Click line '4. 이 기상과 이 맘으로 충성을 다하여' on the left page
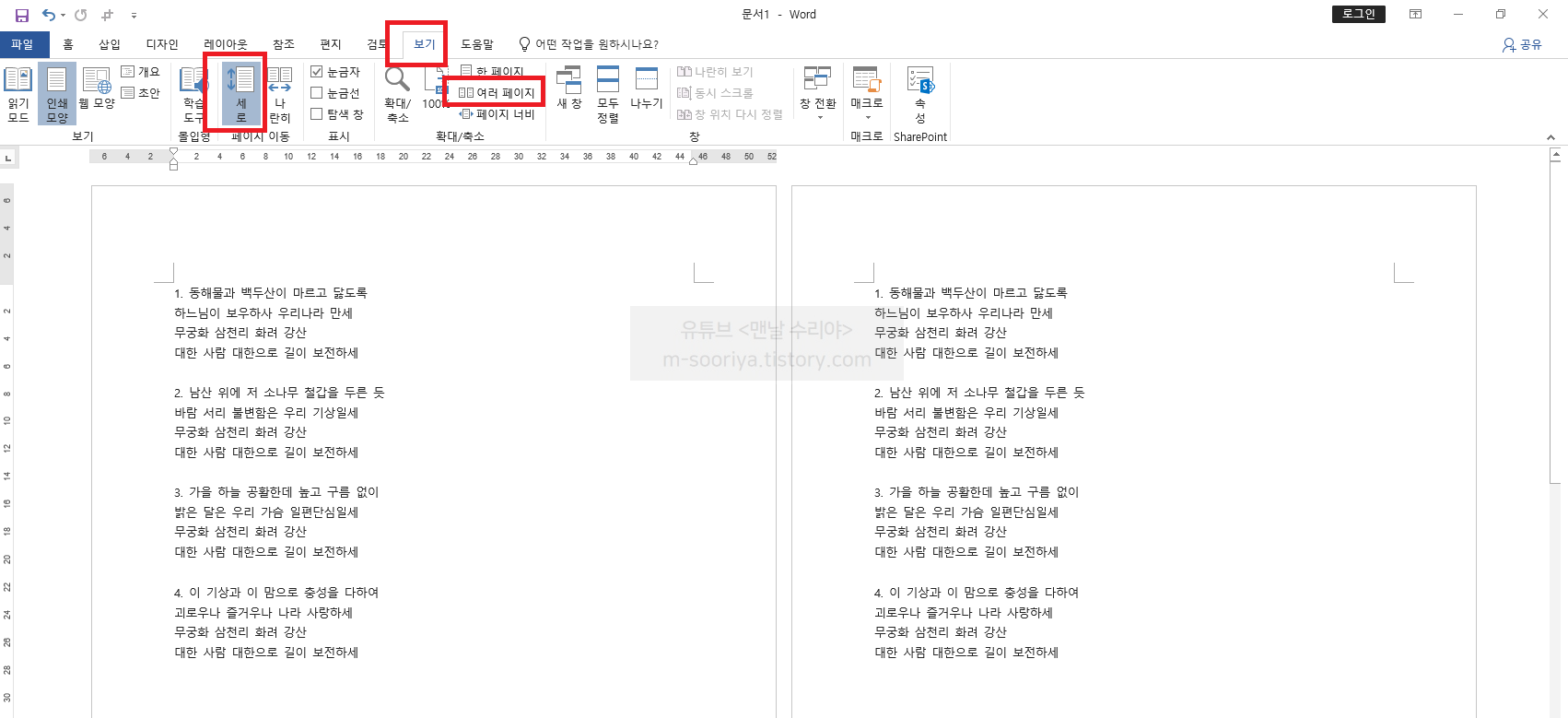 (x=276, y=593)
